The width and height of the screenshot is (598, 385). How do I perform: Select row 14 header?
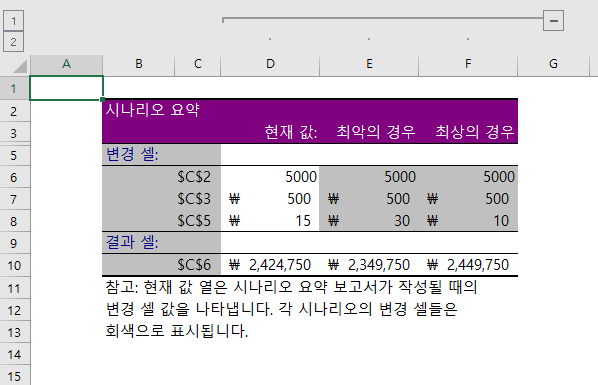pos(14,354)
